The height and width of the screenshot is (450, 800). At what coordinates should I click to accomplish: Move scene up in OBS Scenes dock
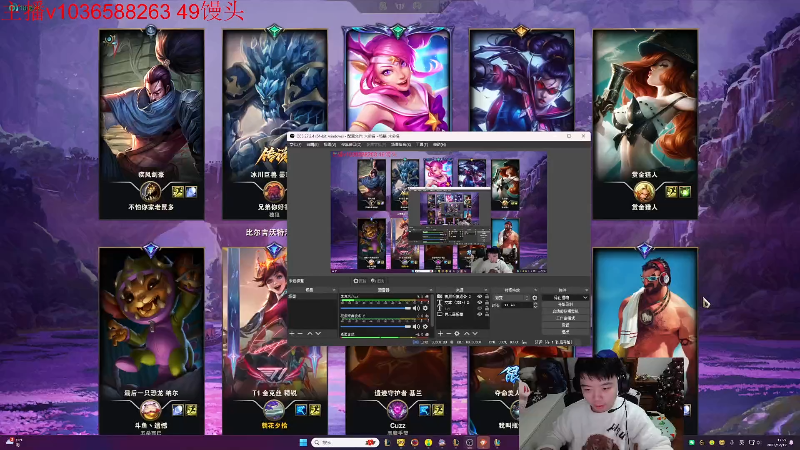(x=310, y=334)
